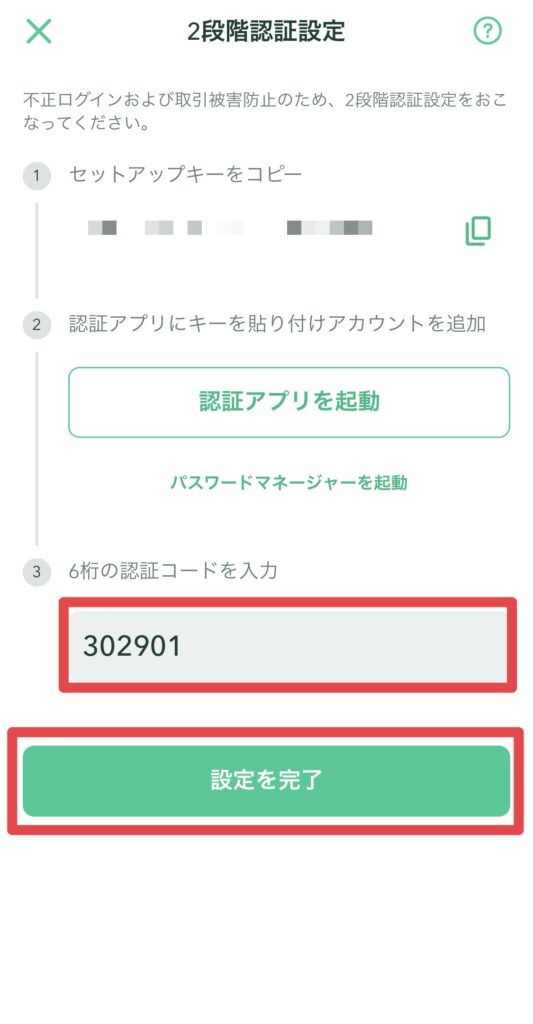The width and height of the screenshot is (533, 1024).
Task: Select the step 1 number circle
Action: [x=37, y=175]
